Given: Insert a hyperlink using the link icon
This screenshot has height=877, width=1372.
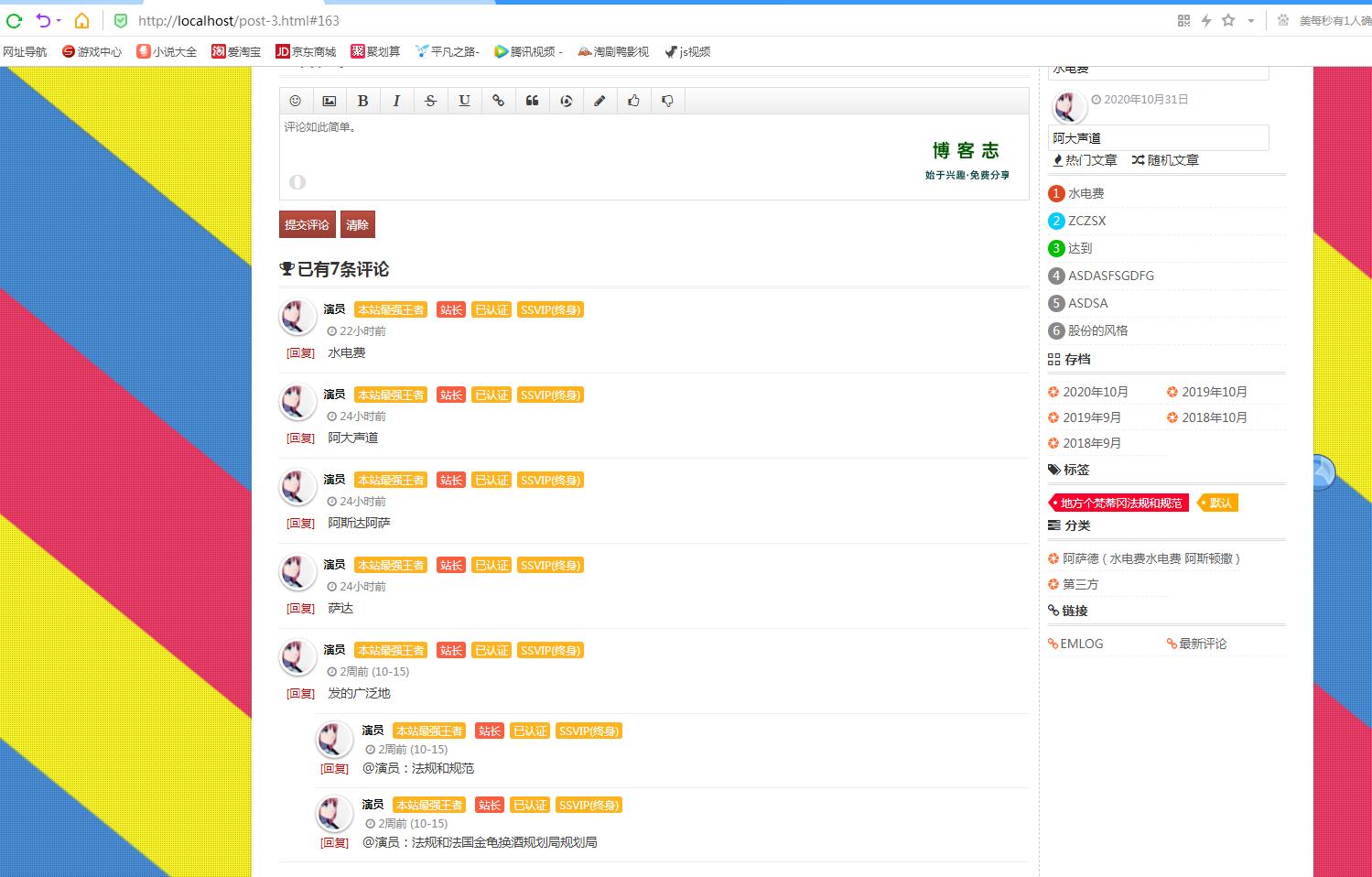Looking at the screenshot, I should pyautogui.click(x=498, y=101).
